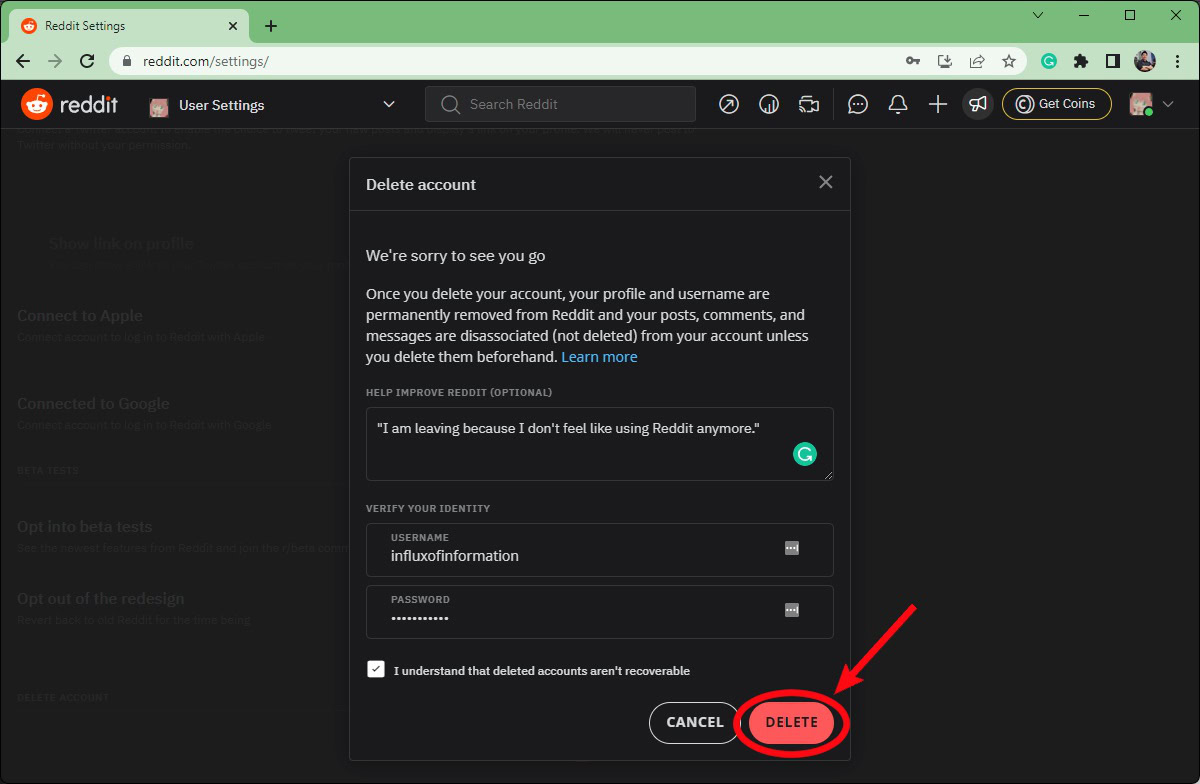
Task: Expand the user avatar dropdown
Action: (1151, 104)
